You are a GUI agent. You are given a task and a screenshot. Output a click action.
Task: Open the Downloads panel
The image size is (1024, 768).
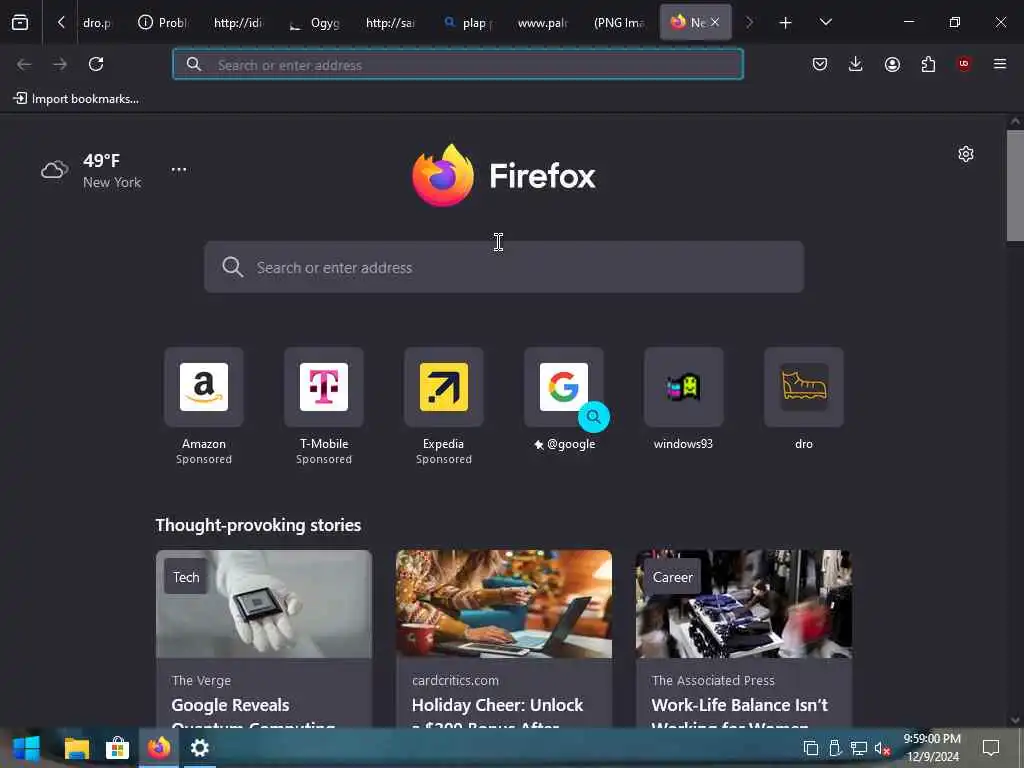[856, 64]
